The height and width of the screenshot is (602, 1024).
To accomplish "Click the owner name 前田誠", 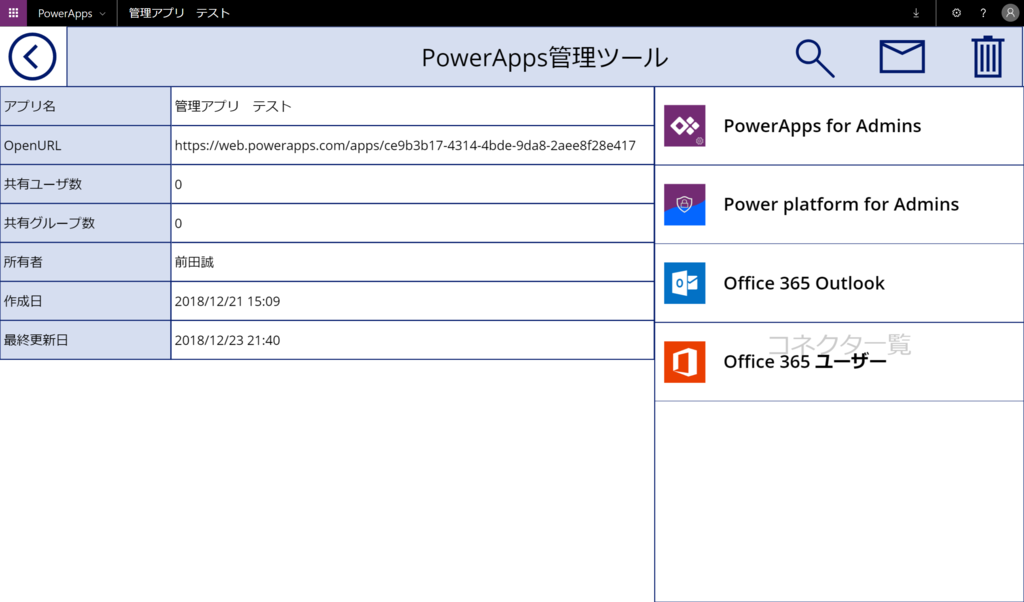I will click(x=194, y=262).
